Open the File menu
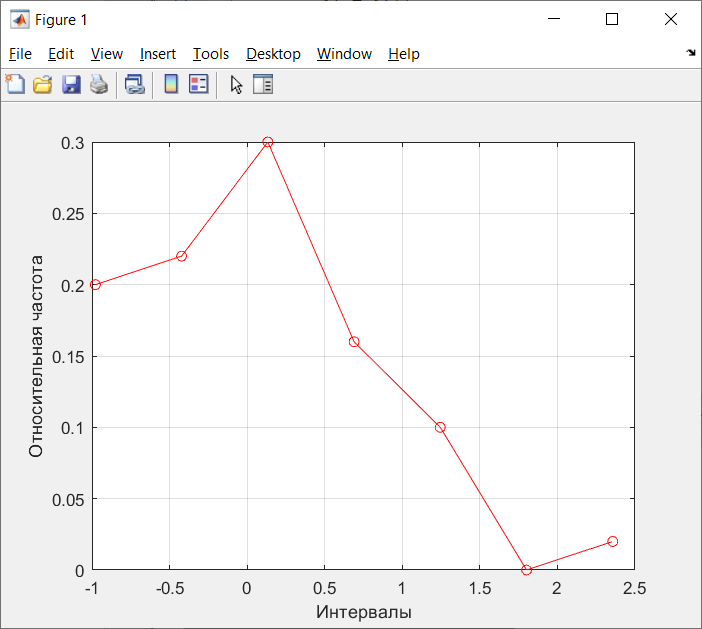The image size is (702, 629). coord(20,54)
